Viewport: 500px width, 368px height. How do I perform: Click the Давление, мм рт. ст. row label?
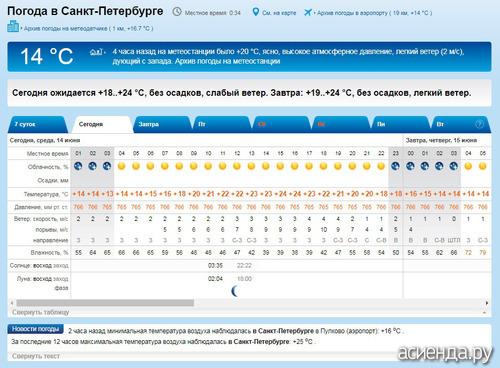[x=41, y=207]
